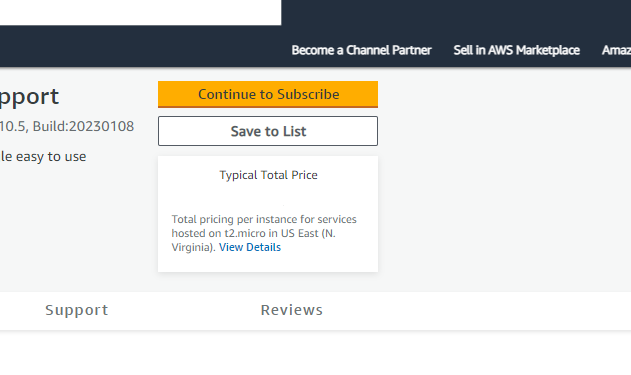631x375 pixels.
Task: Click the 'easy to use' description text
Action: coord(51,157)
